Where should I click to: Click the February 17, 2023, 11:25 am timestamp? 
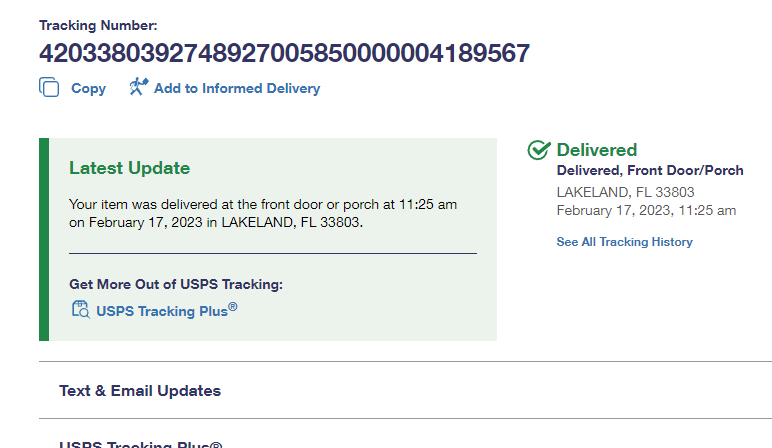point(646,210)
